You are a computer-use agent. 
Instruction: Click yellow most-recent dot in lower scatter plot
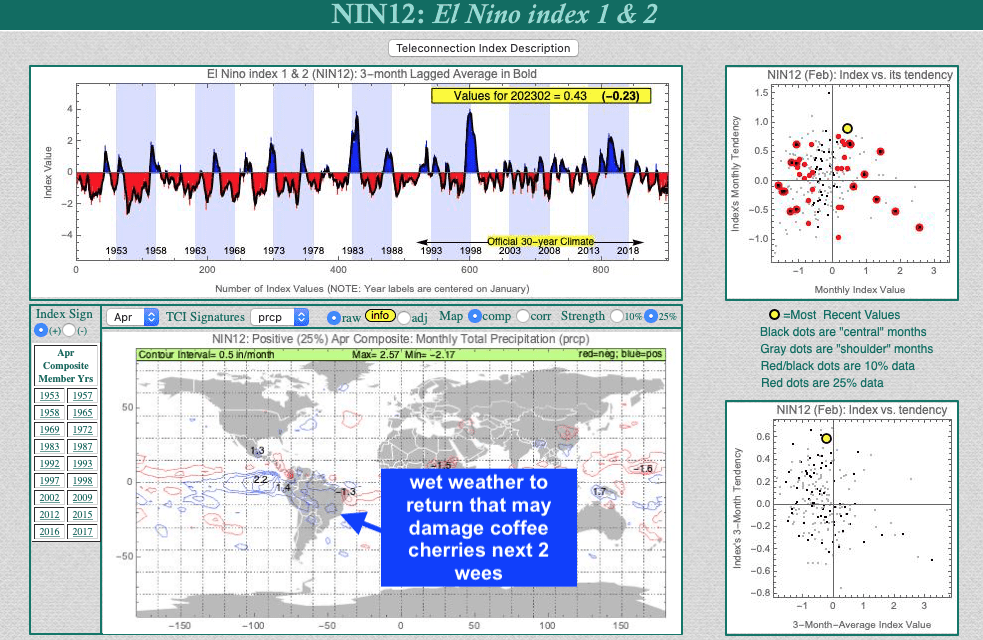826,438
